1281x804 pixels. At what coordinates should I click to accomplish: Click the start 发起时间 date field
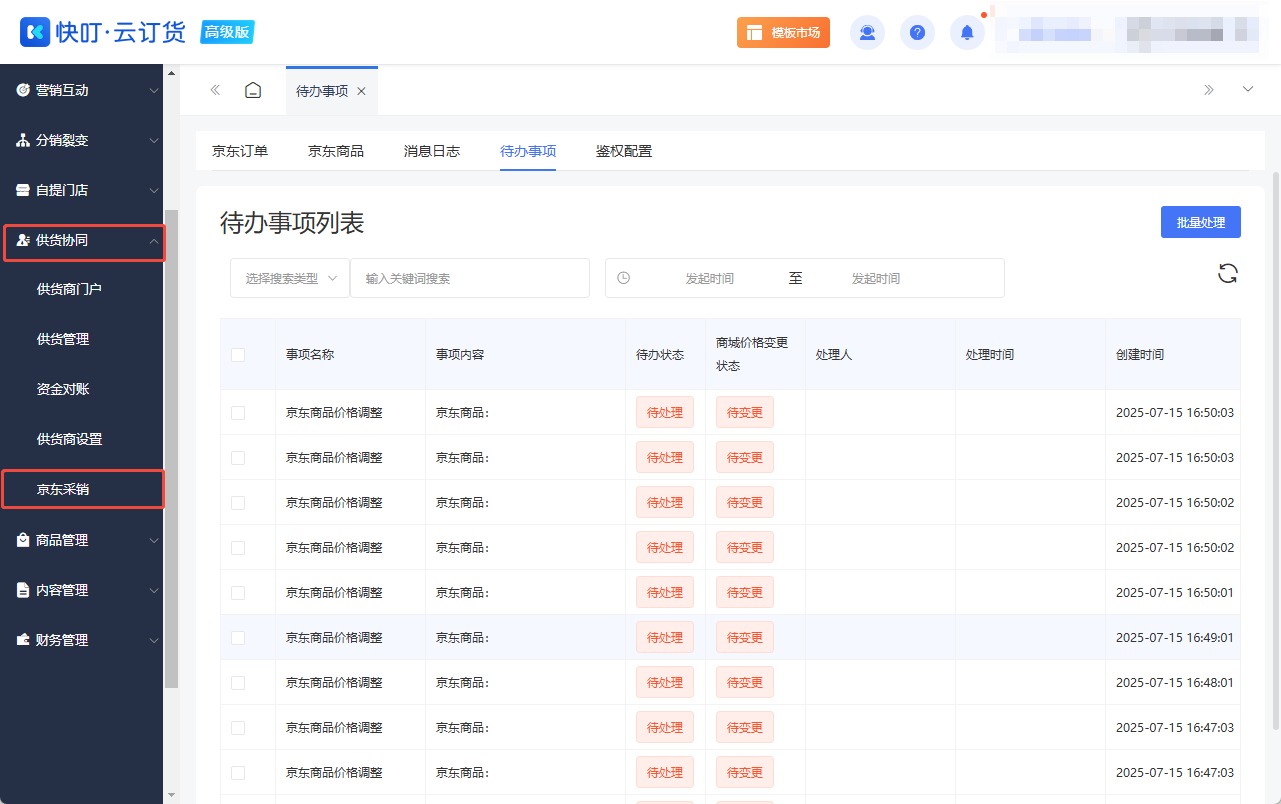(x=709, y=278)
